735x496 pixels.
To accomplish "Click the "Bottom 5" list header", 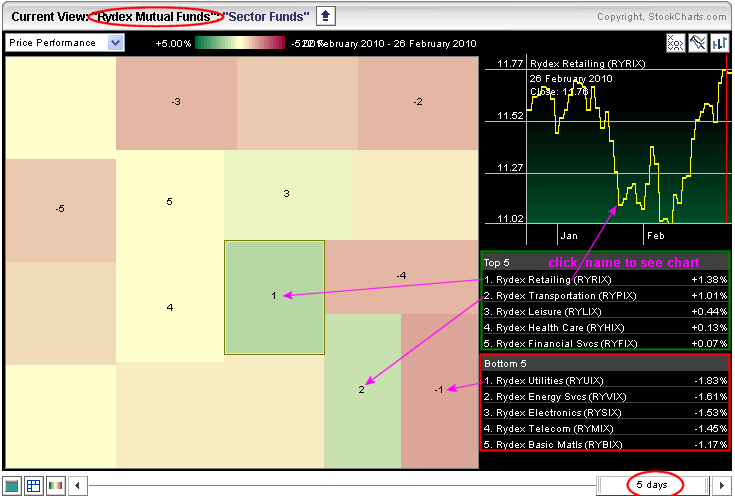I will 605,363.
